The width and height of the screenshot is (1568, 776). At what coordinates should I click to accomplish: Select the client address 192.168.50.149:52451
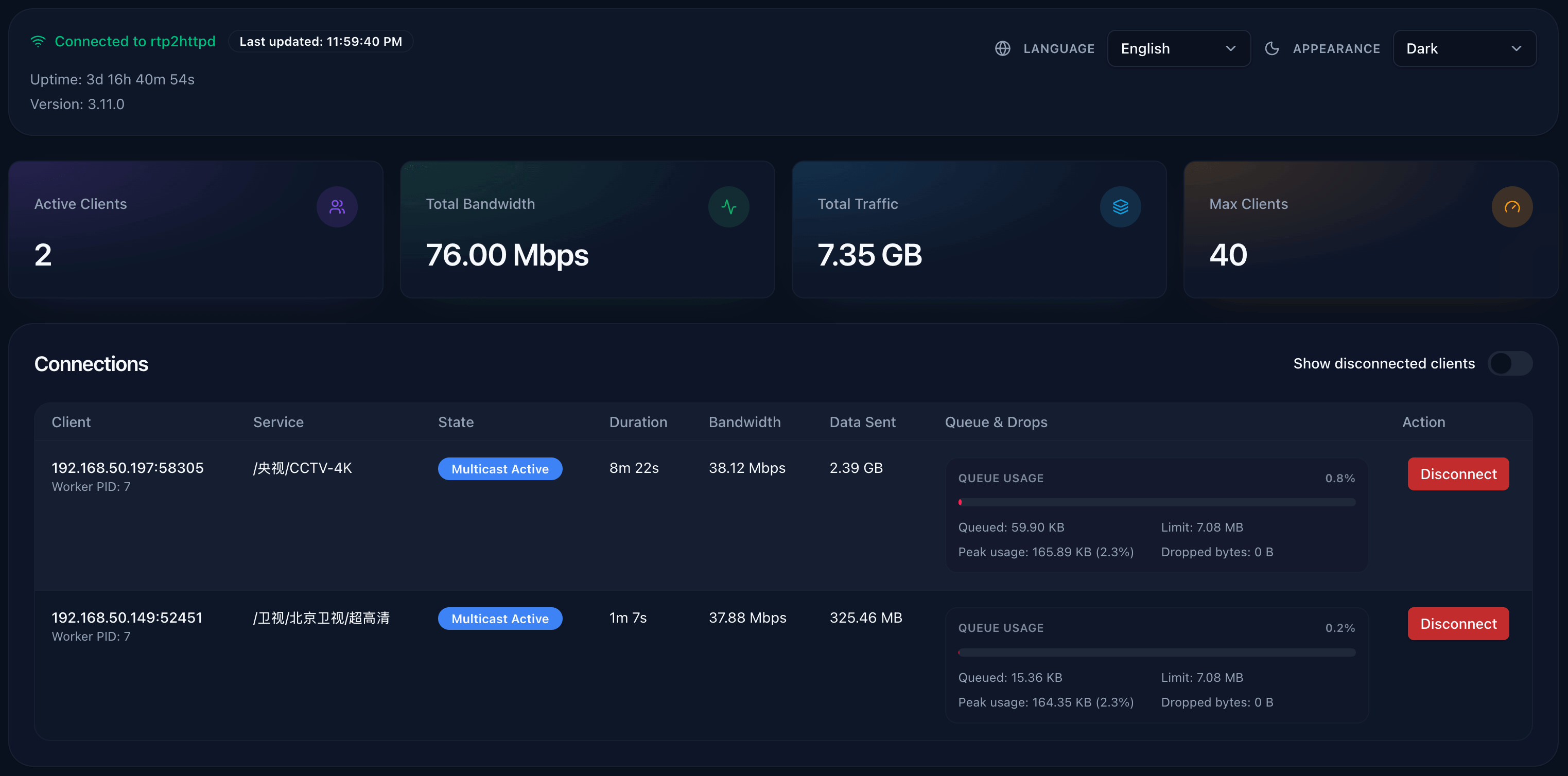127,617
